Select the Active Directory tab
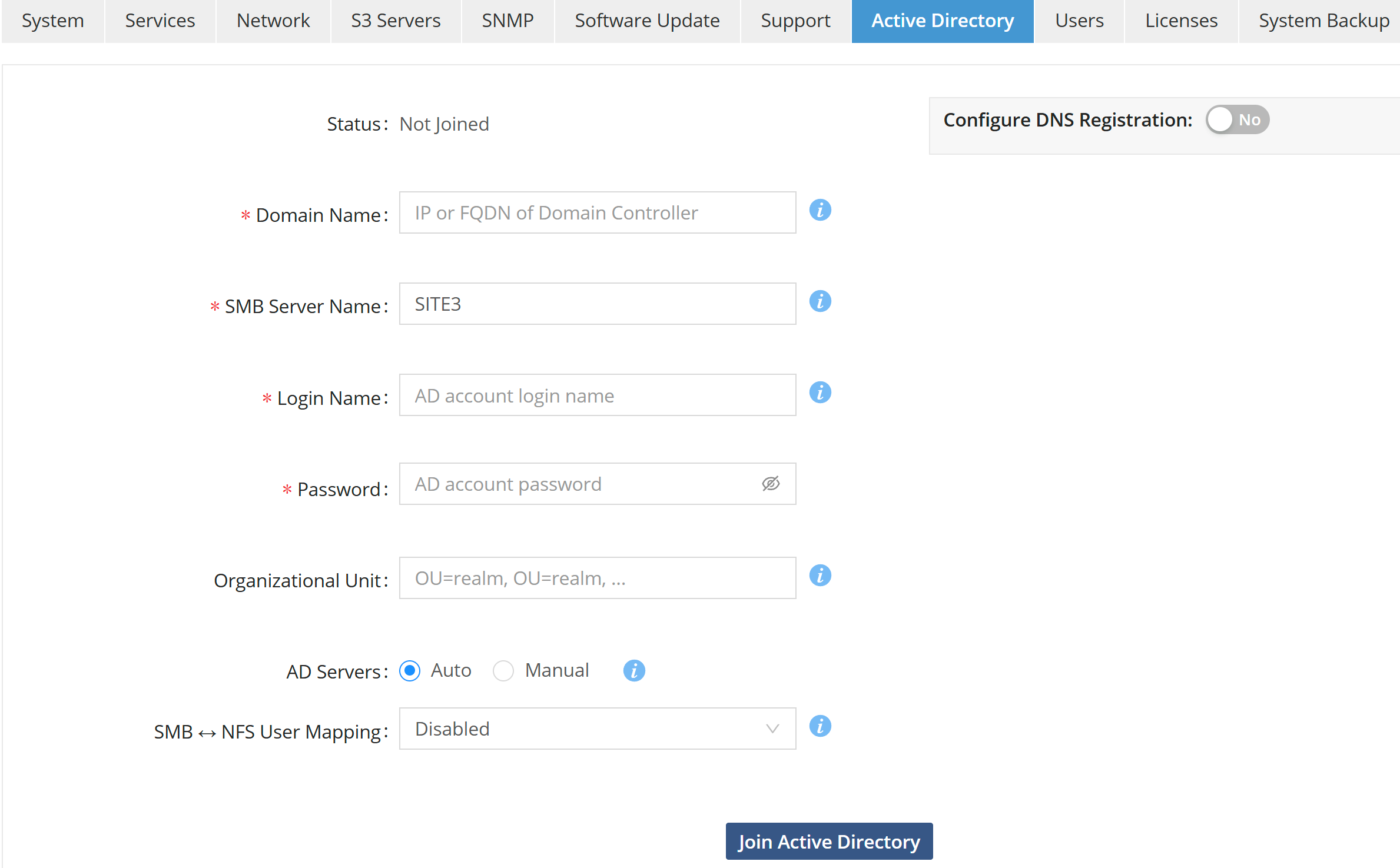The image size is (1400, 868). coord(943,21)
